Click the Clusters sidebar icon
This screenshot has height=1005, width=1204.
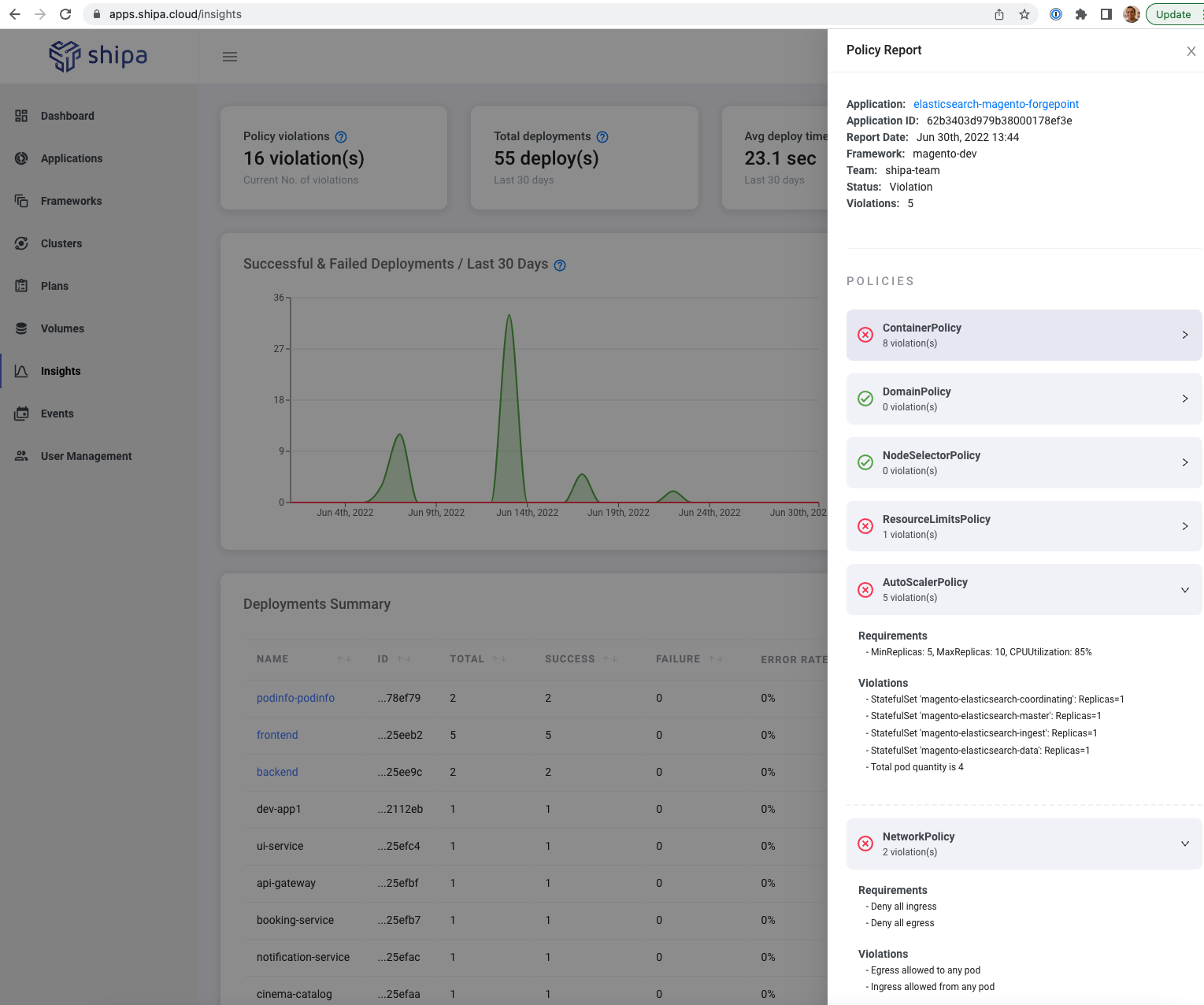tap(21, 243)
